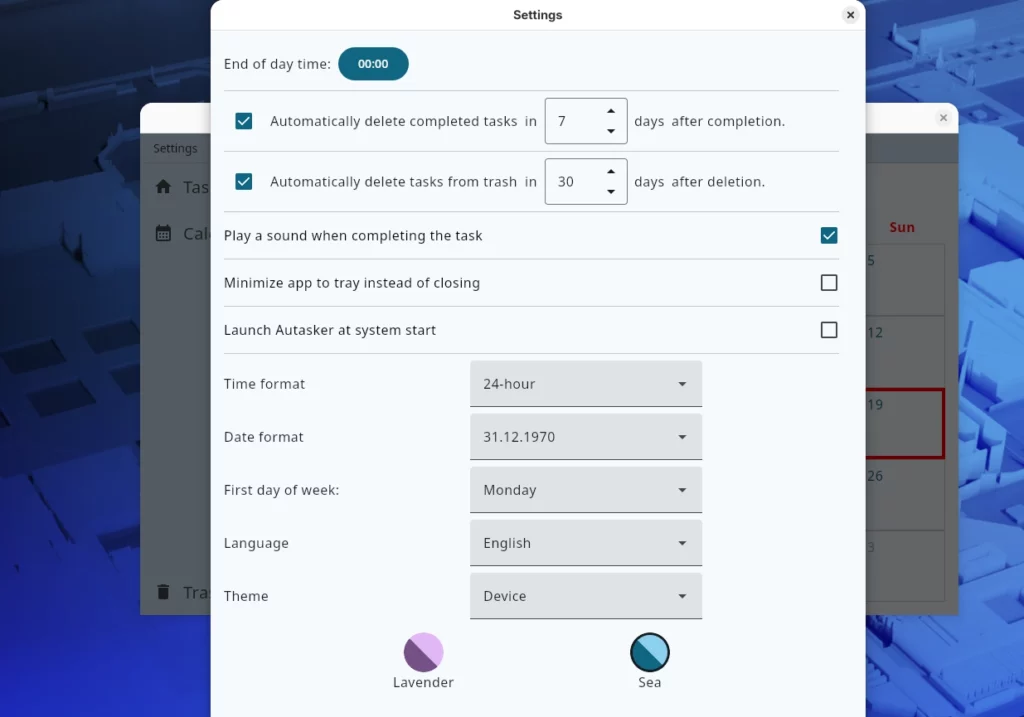This screenshot has width=1024, height=717.
Task: Open the Date format dropdown
Action: [585, 437]
